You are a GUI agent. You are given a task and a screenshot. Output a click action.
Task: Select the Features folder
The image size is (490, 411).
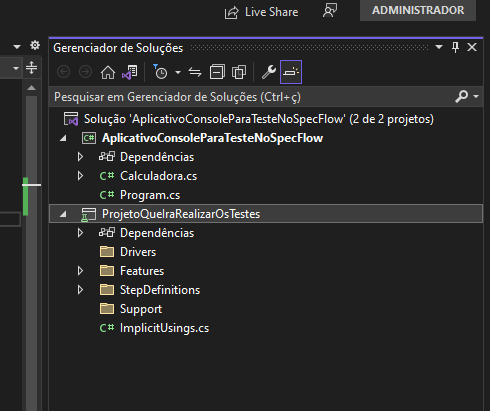point(142,271)
